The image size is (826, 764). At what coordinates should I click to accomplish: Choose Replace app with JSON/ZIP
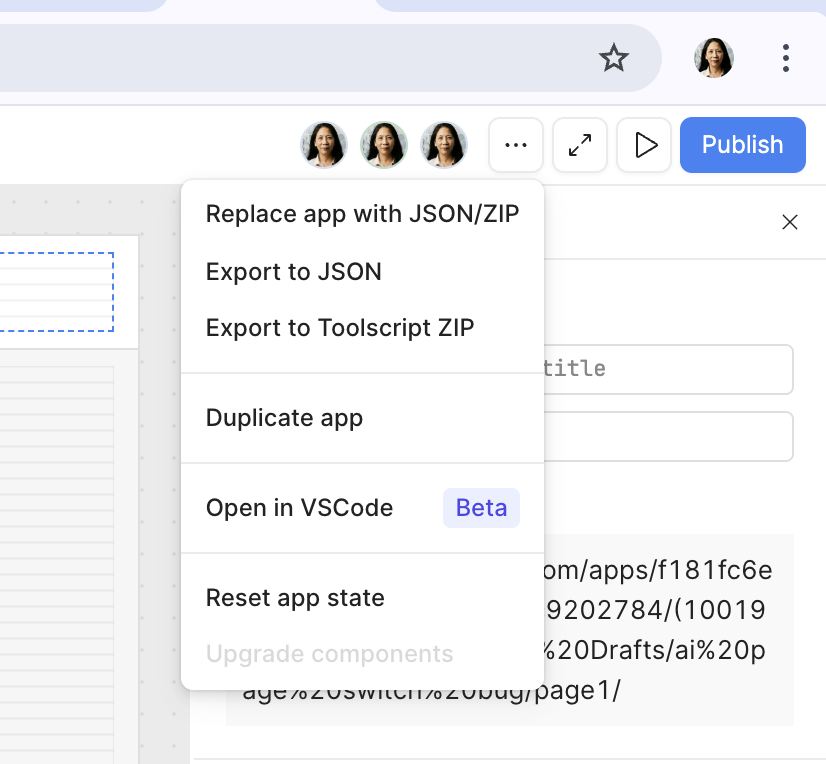coord(362,214)
